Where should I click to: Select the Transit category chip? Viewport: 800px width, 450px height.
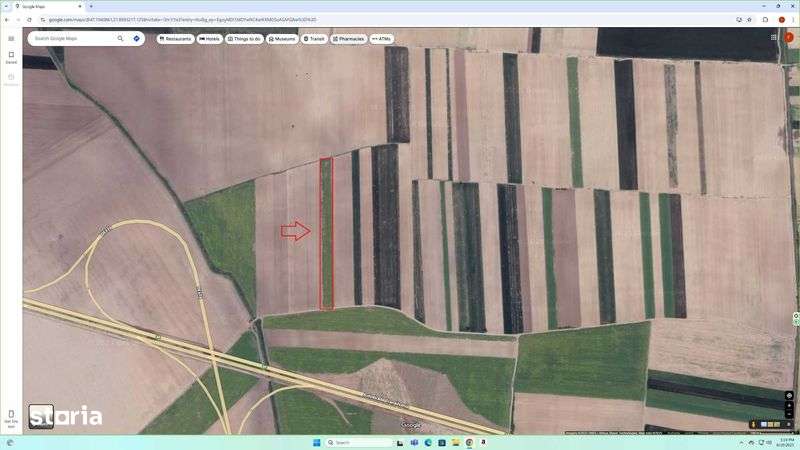coord(314,39)
